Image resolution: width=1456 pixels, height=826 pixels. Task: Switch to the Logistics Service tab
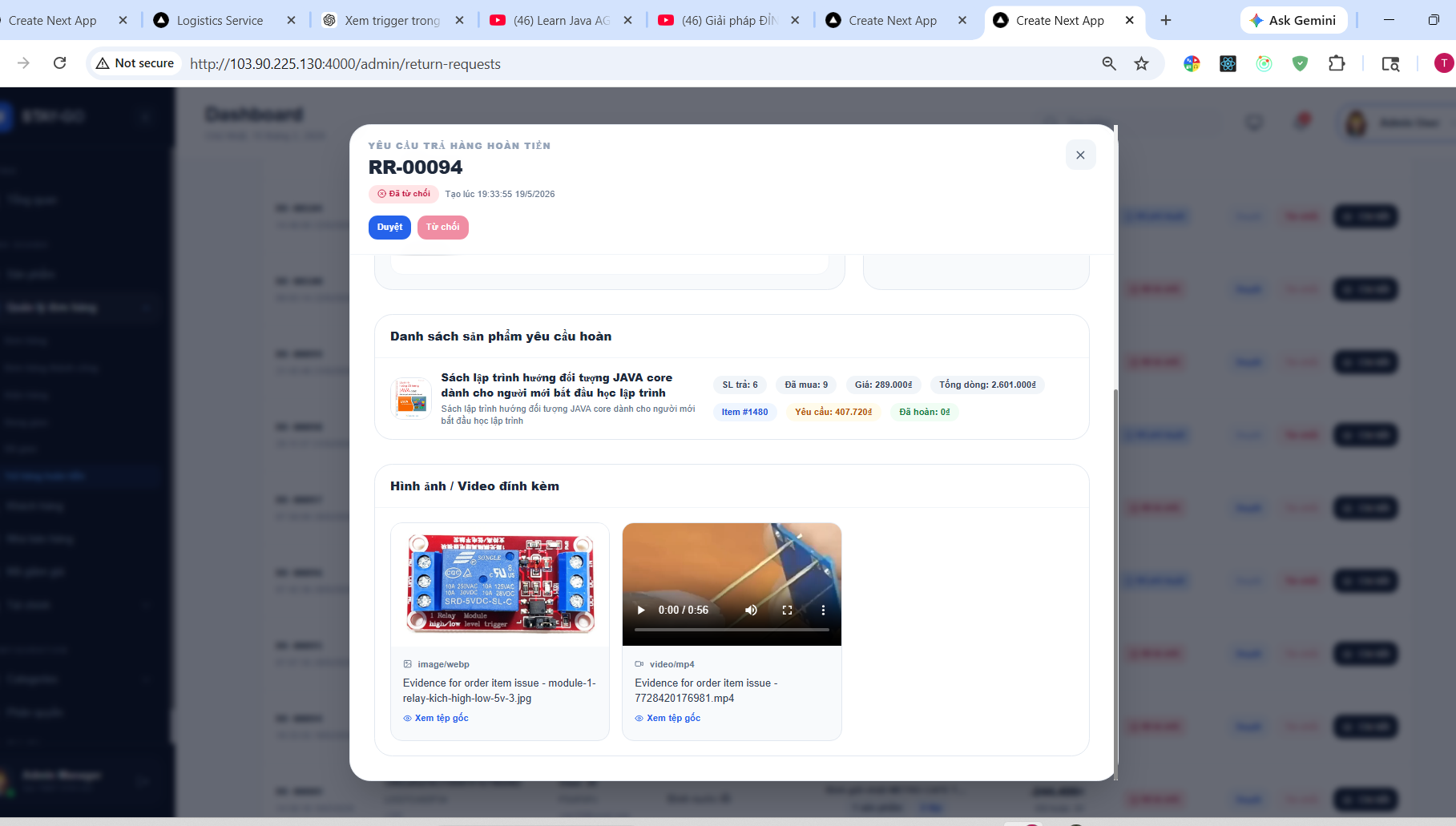click(x=220, y=20)
